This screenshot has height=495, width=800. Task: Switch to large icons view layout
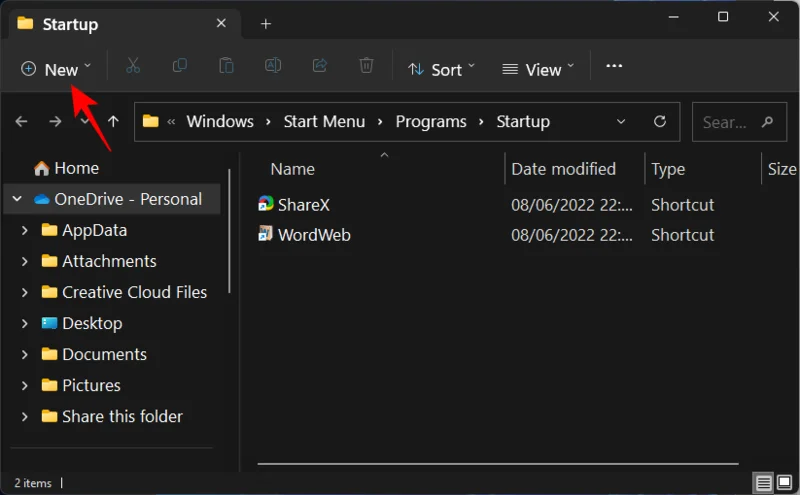(x=785, y=482)
